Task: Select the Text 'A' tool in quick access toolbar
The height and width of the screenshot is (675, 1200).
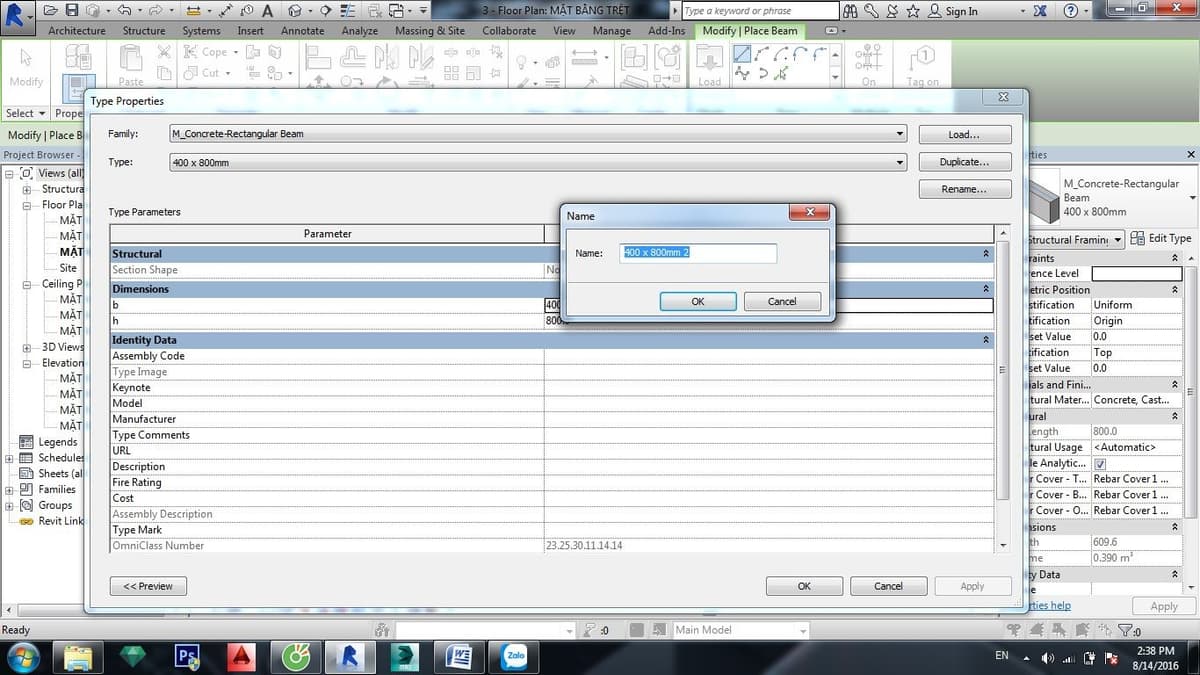Action: pyautogui.click(x=268, y=11)
